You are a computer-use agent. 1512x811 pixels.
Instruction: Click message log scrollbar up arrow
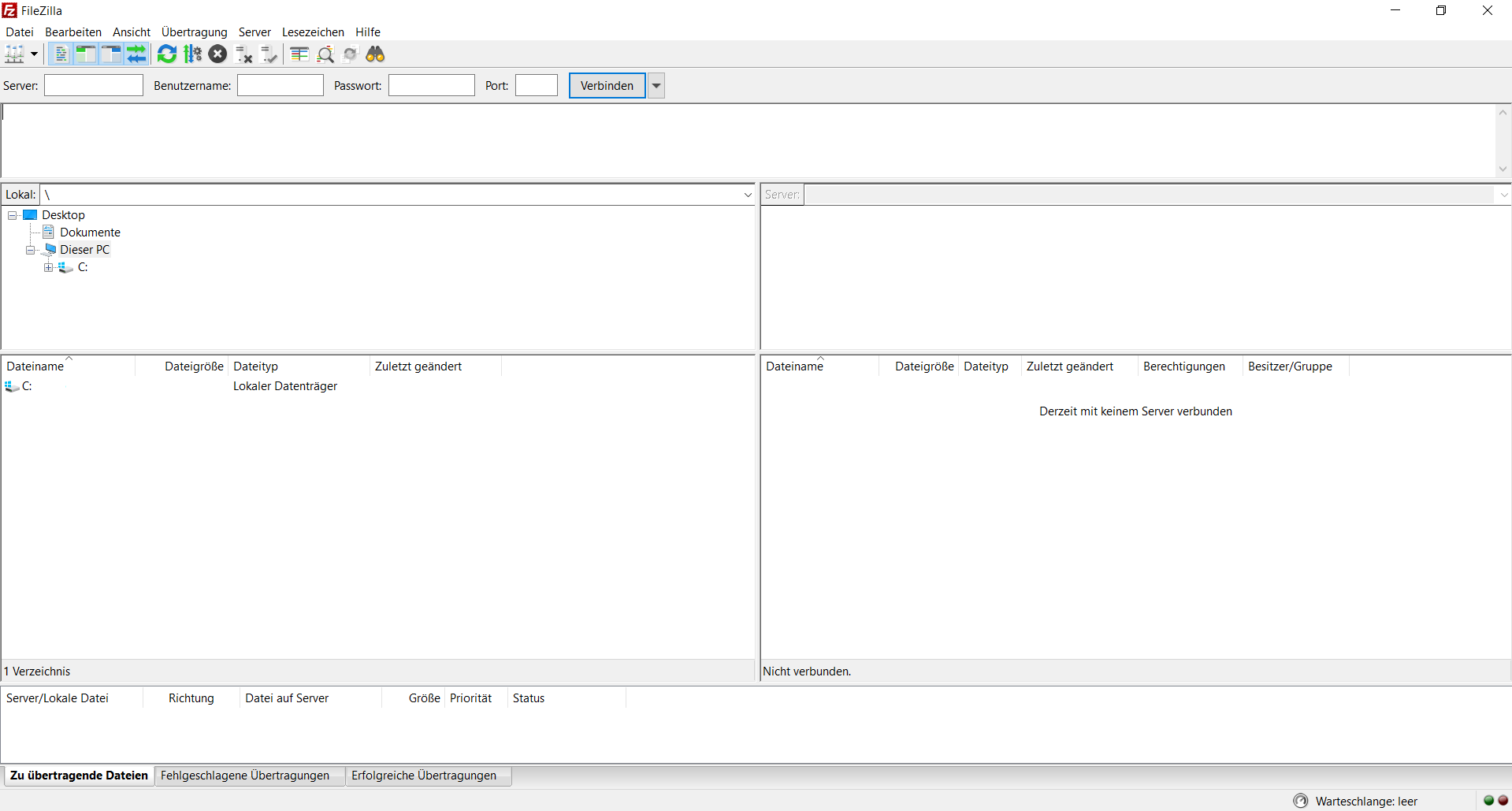point(1503,113)
